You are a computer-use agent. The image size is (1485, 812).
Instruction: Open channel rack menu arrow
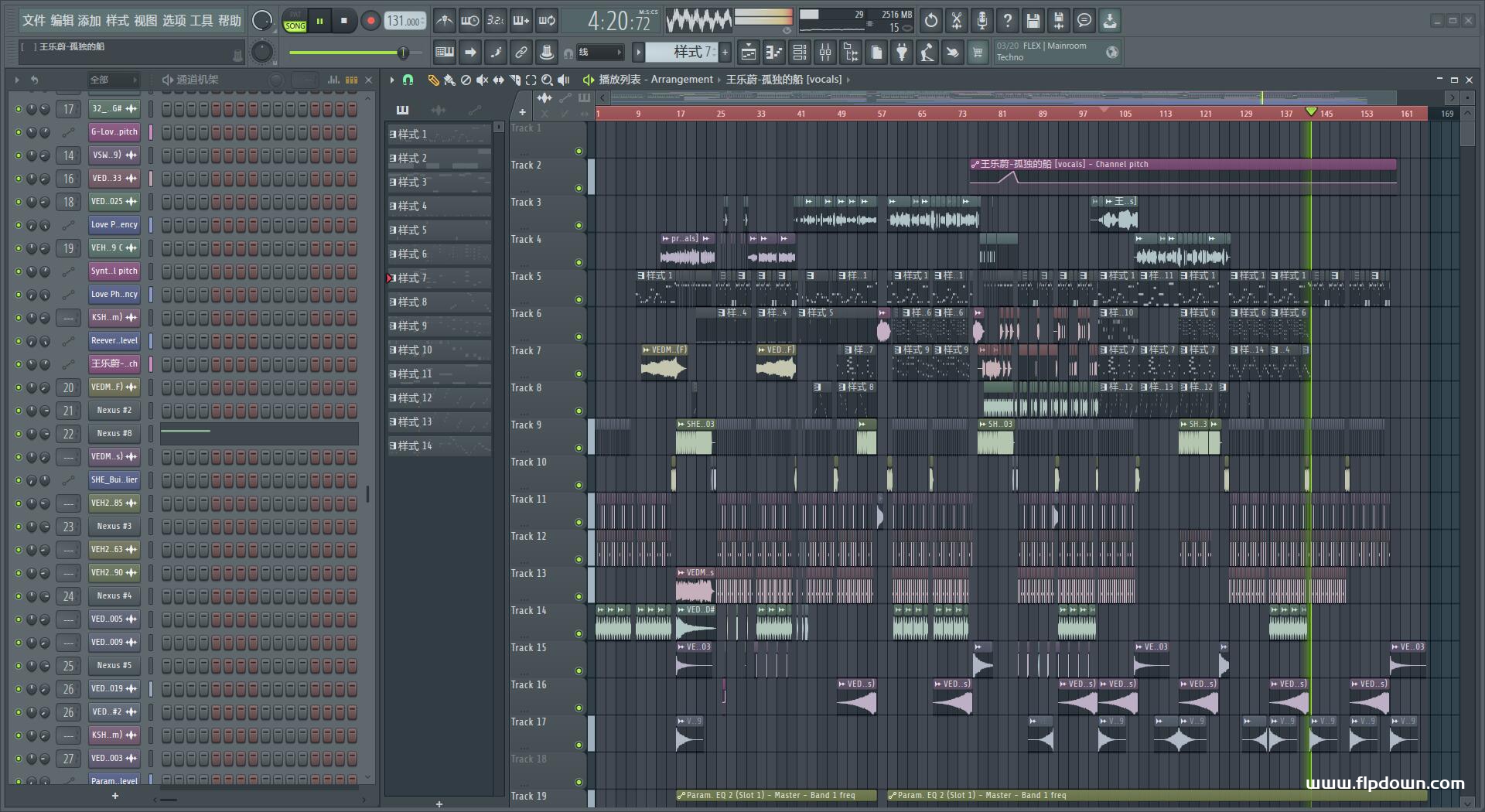[x=16, y=80]
